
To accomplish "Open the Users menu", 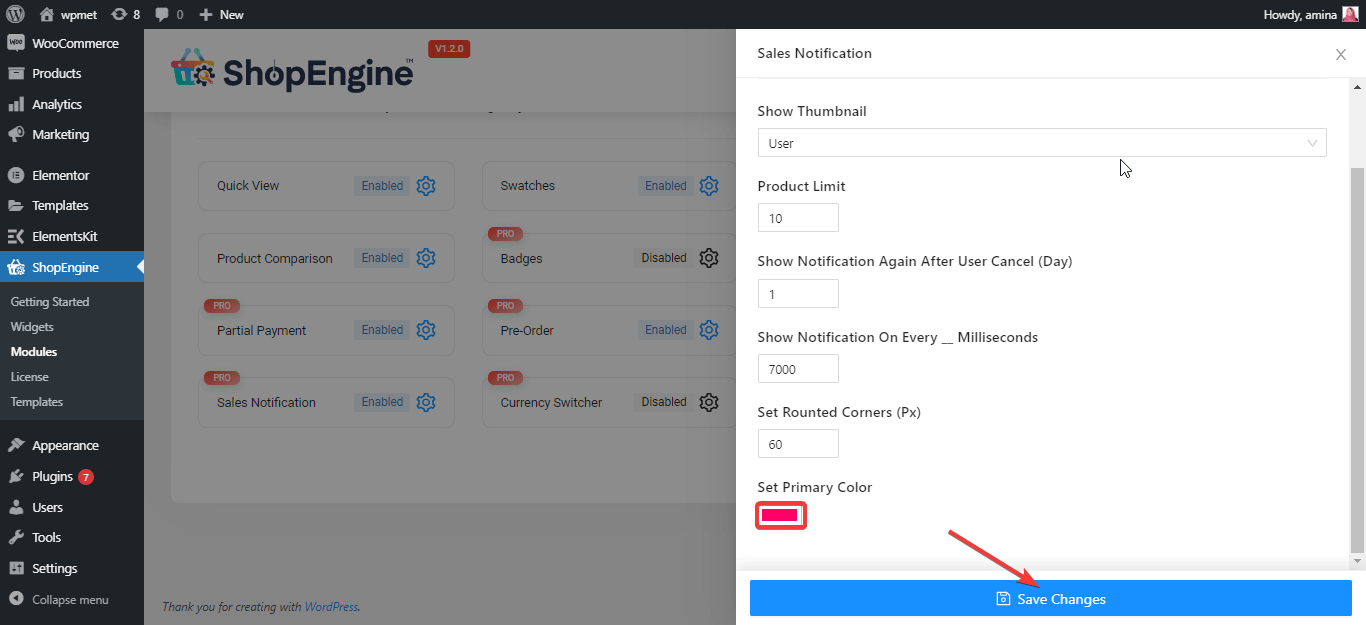I will tap(72, 507).
